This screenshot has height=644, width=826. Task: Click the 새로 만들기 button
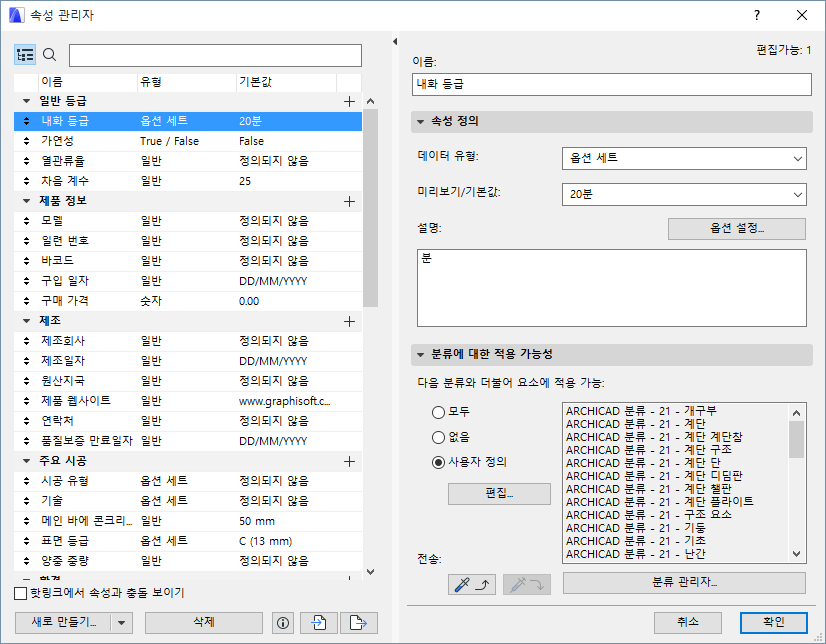click(x=63, y=623)
